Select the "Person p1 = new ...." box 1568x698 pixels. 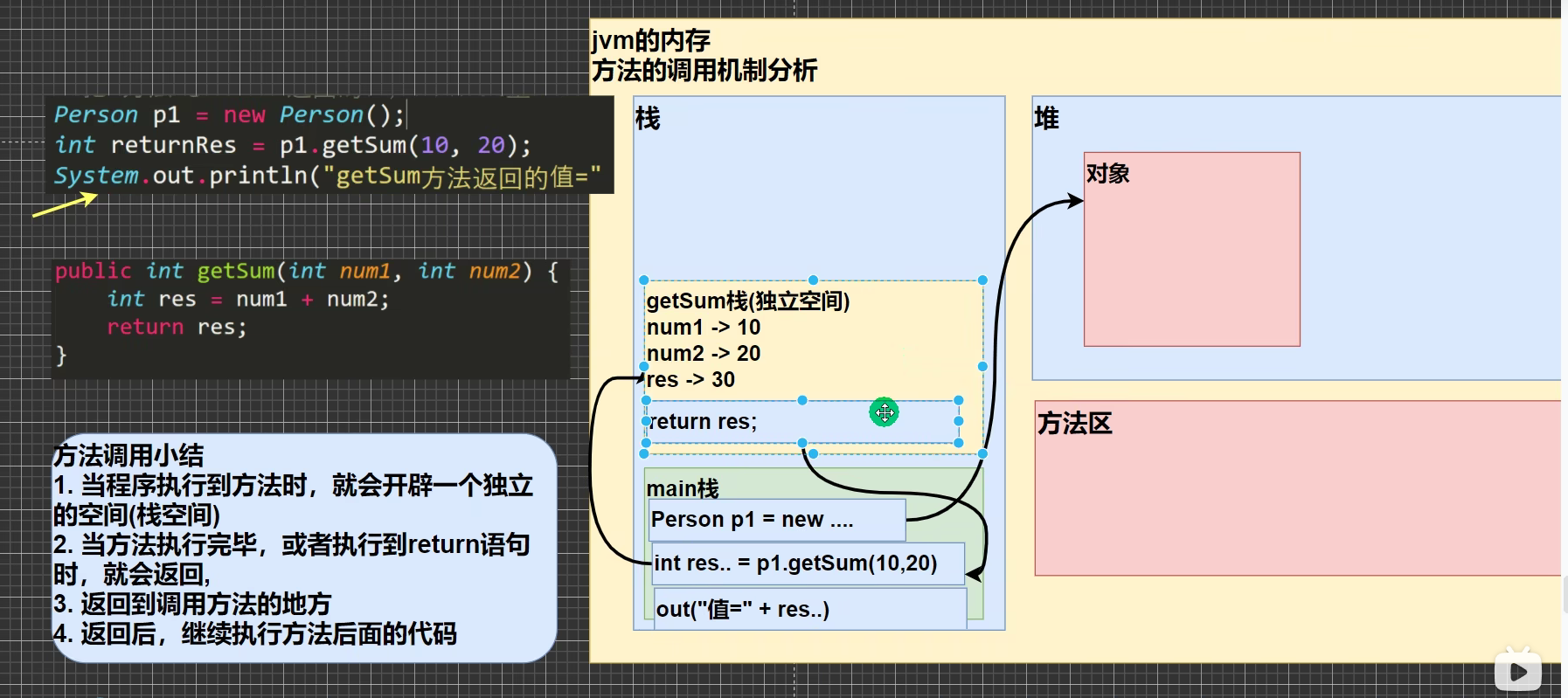click(x=776, y=520)
